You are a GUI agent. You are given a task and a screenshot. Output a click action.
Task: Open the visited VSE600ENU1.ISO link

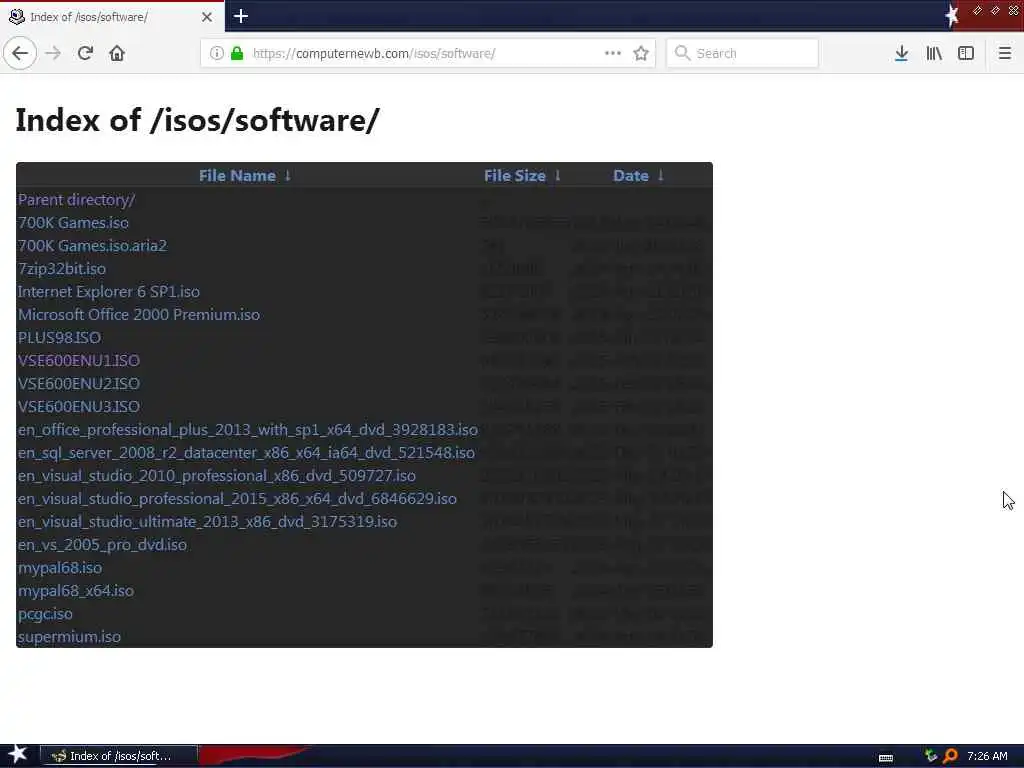point(78,360)
